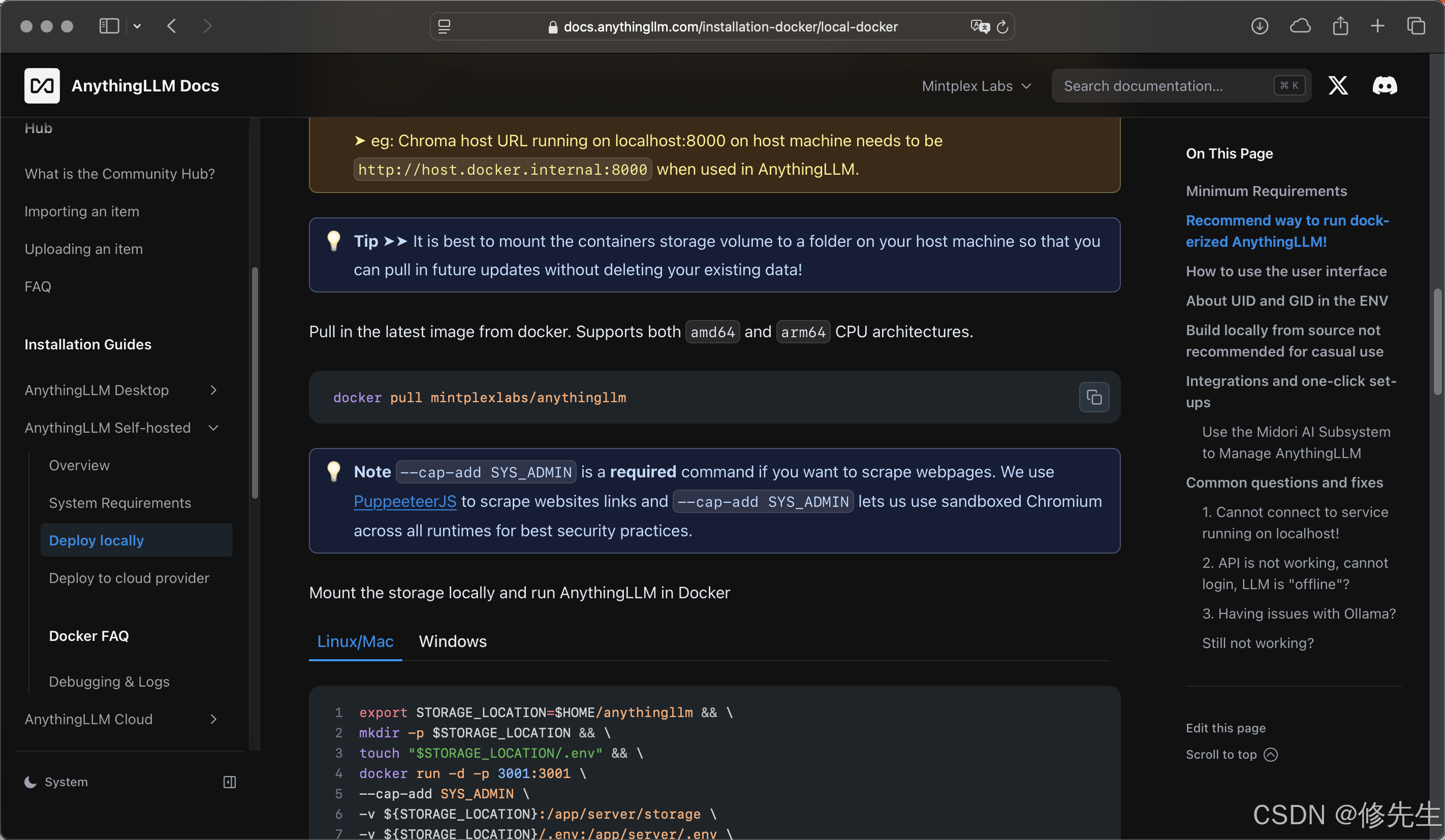Viewport: 1445px width, 840px height.
Task: Open the X profile icon
Action: (1338, 85)
